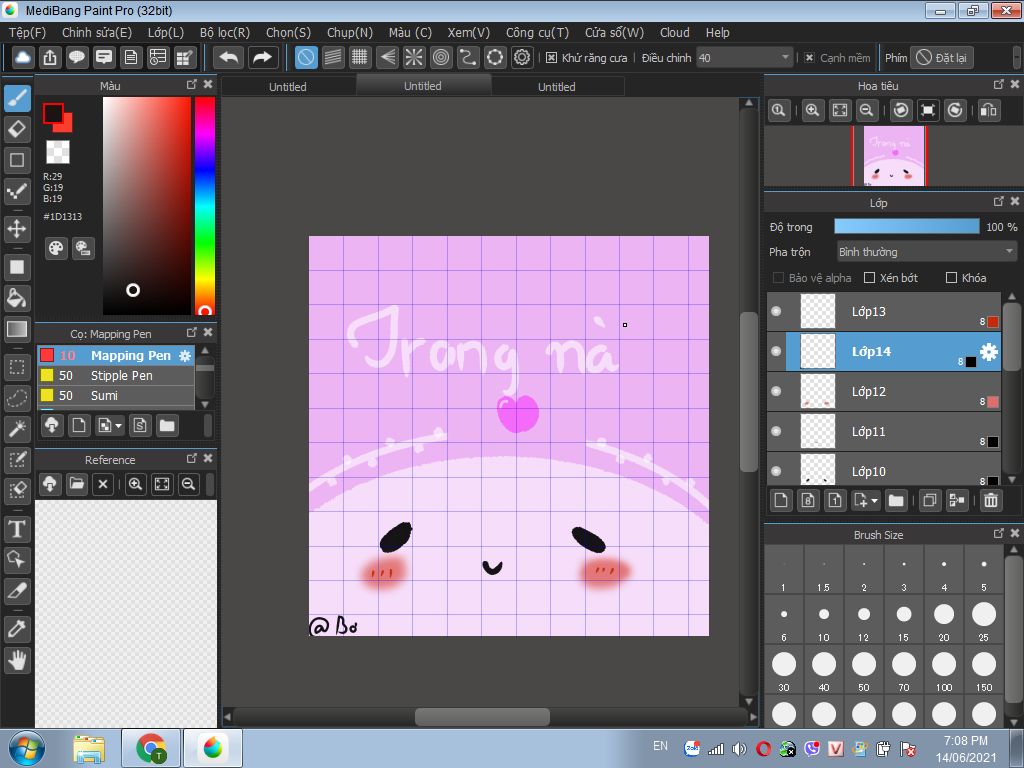Create a new layer in Layers panel
The image size is (1024, 768).
[x=781, y=500]
